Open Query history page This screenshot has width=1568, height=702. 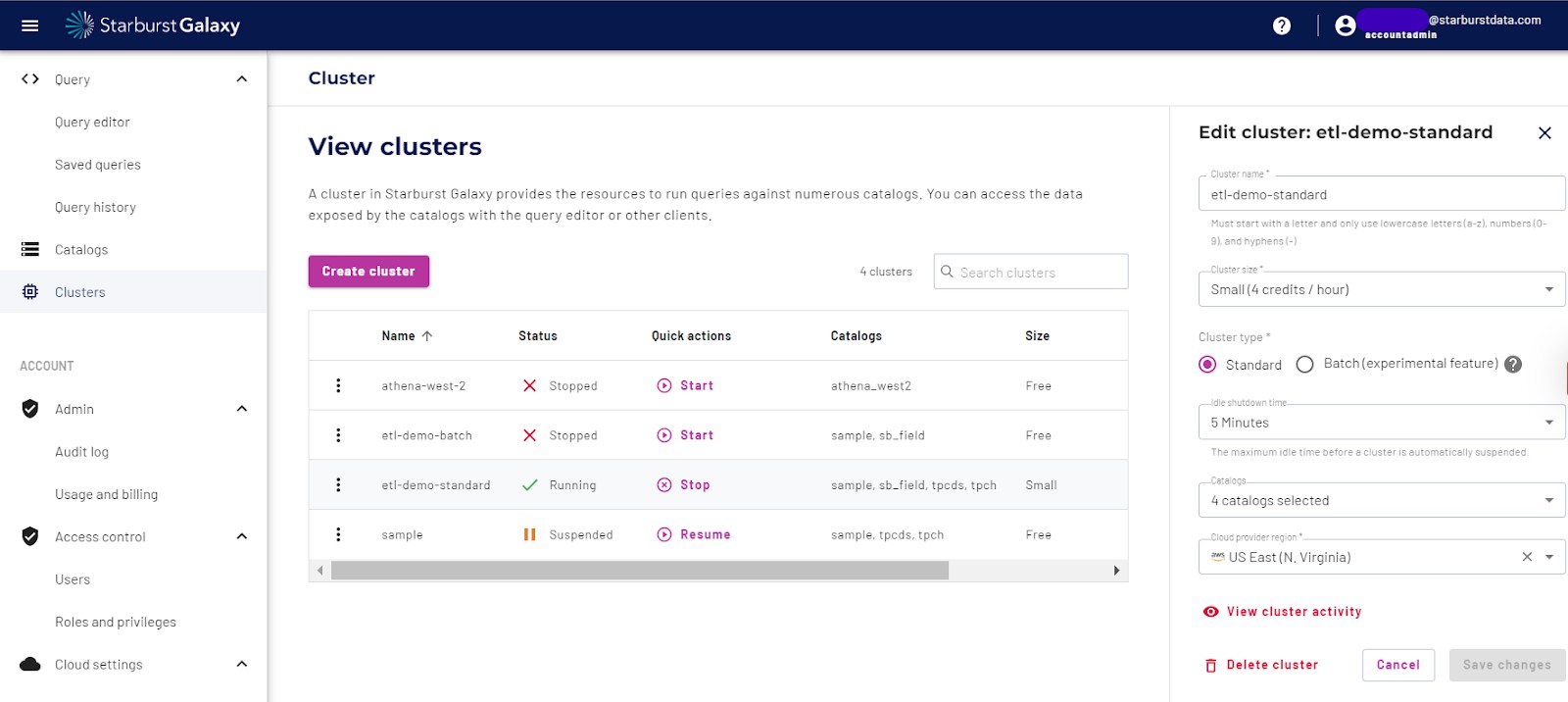coord(95,207)
